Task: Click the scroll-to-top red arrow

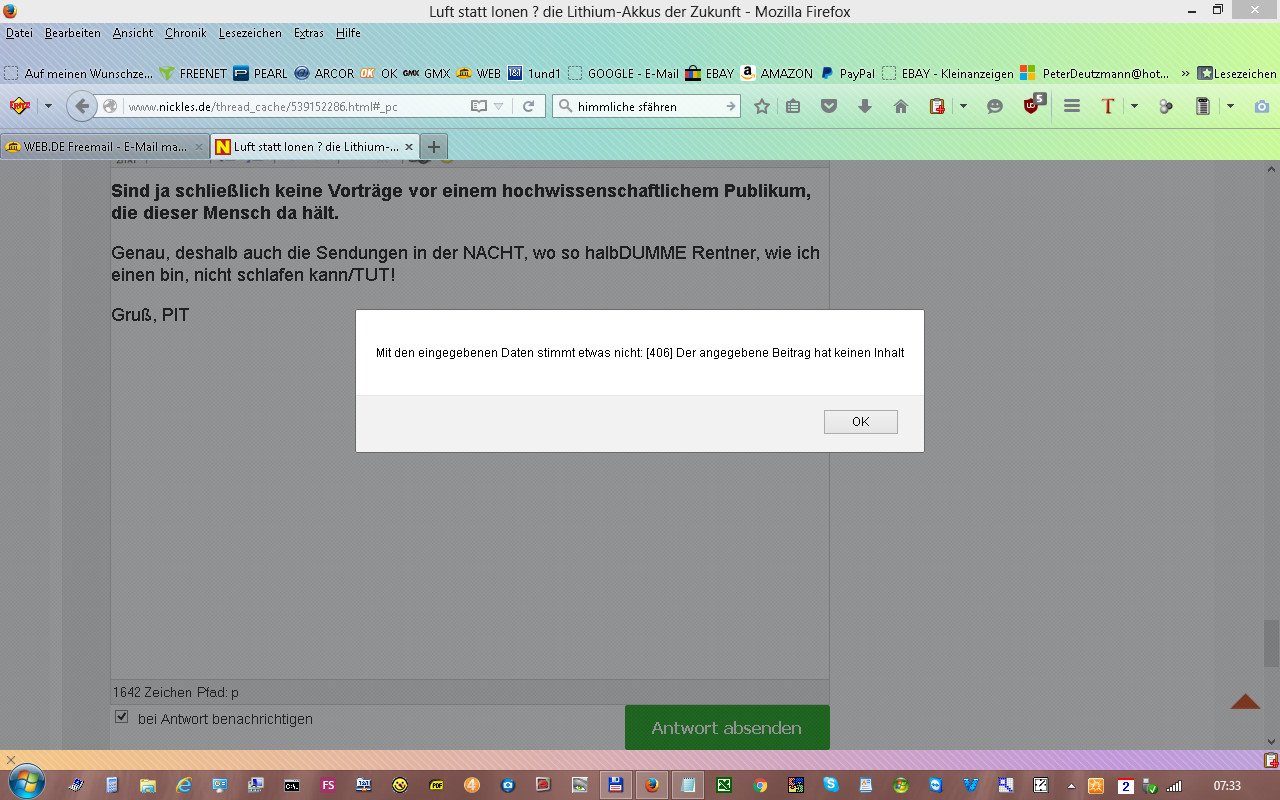Action: pyautogui.click(x=1245, y=701)
